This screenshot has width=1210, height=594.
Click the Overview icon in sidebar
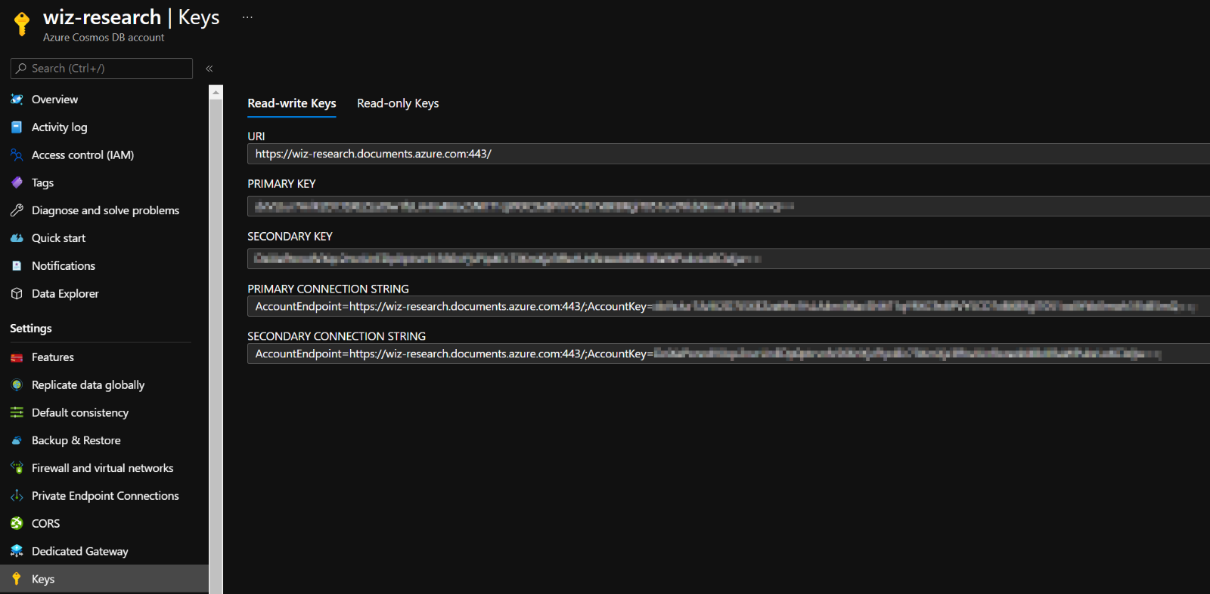(x=16, y=99)
